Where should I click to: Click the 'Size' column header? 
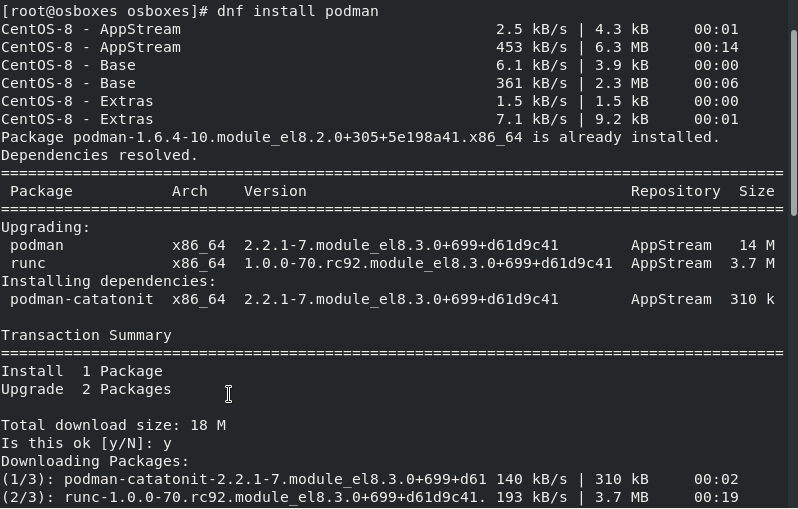coord(757,191)
